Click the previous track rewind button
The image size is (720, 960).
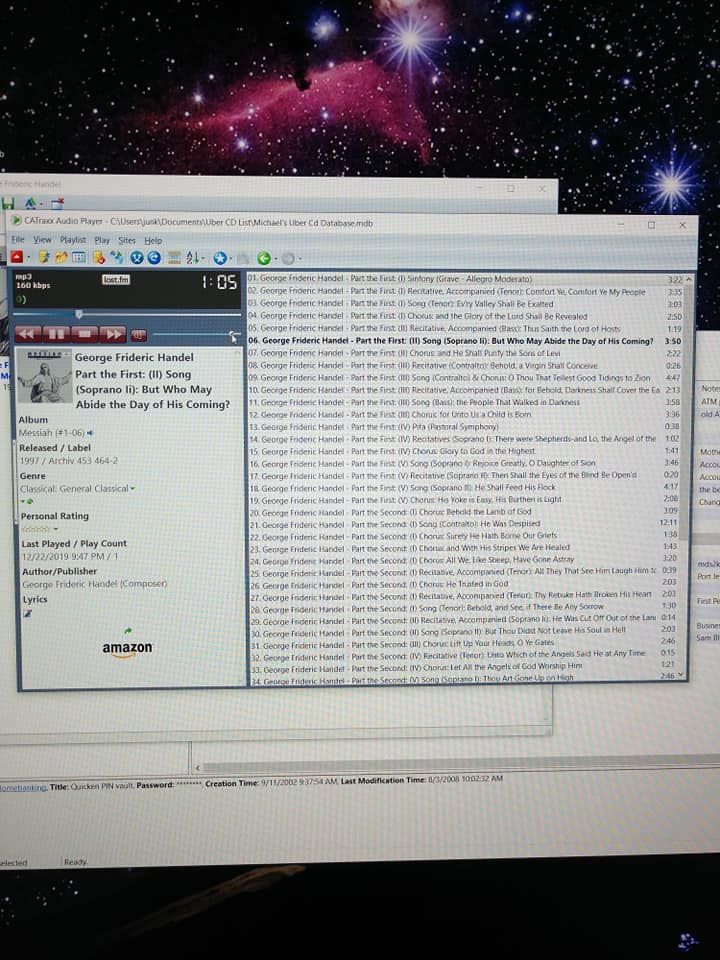click(x=29, y=333)
